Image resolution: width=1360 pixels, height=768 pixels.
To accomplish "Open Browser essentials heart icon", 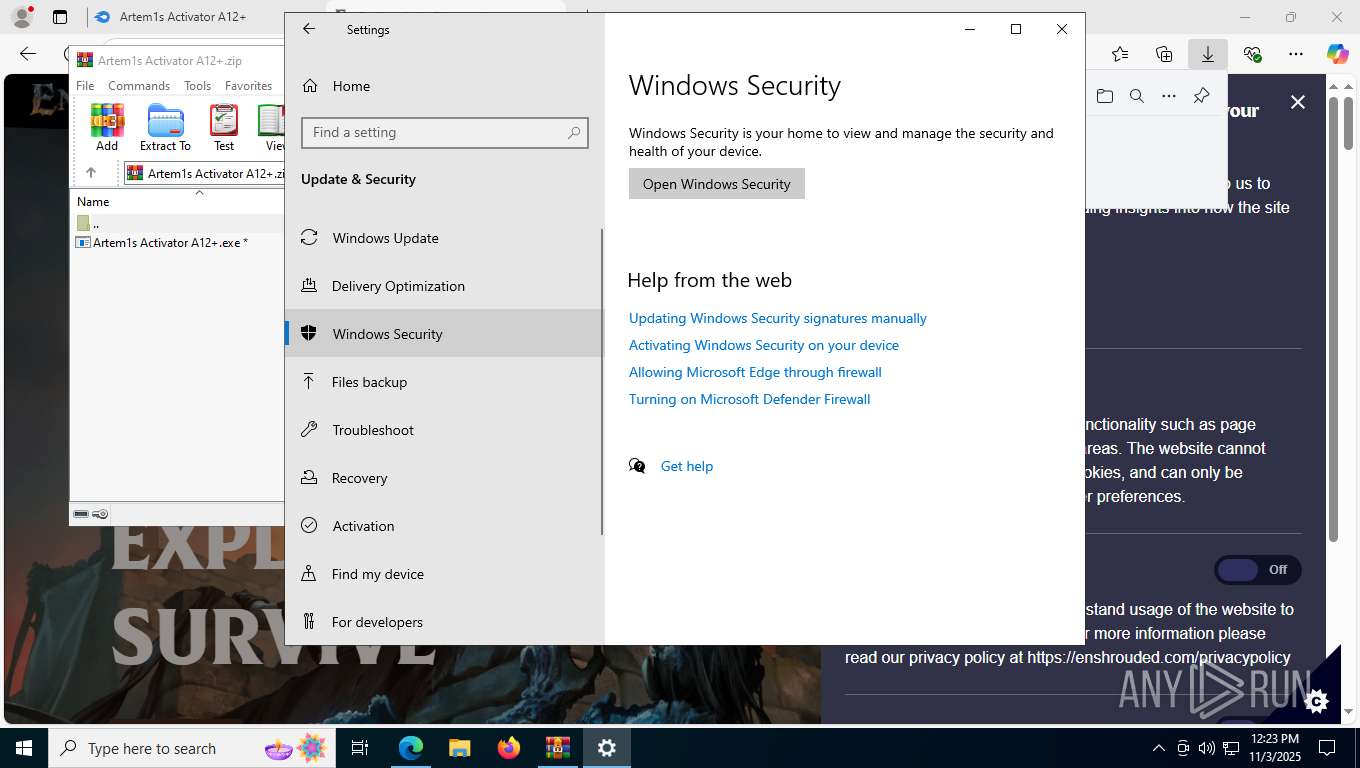I will pos(1252,54).
